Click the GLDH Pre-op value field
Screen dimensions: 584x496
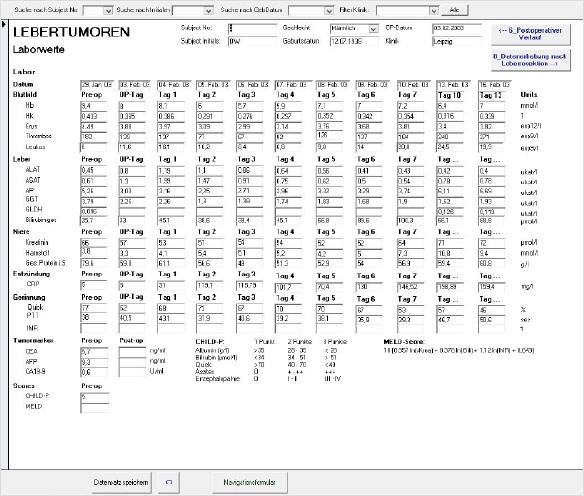click(x=93, y=211)
